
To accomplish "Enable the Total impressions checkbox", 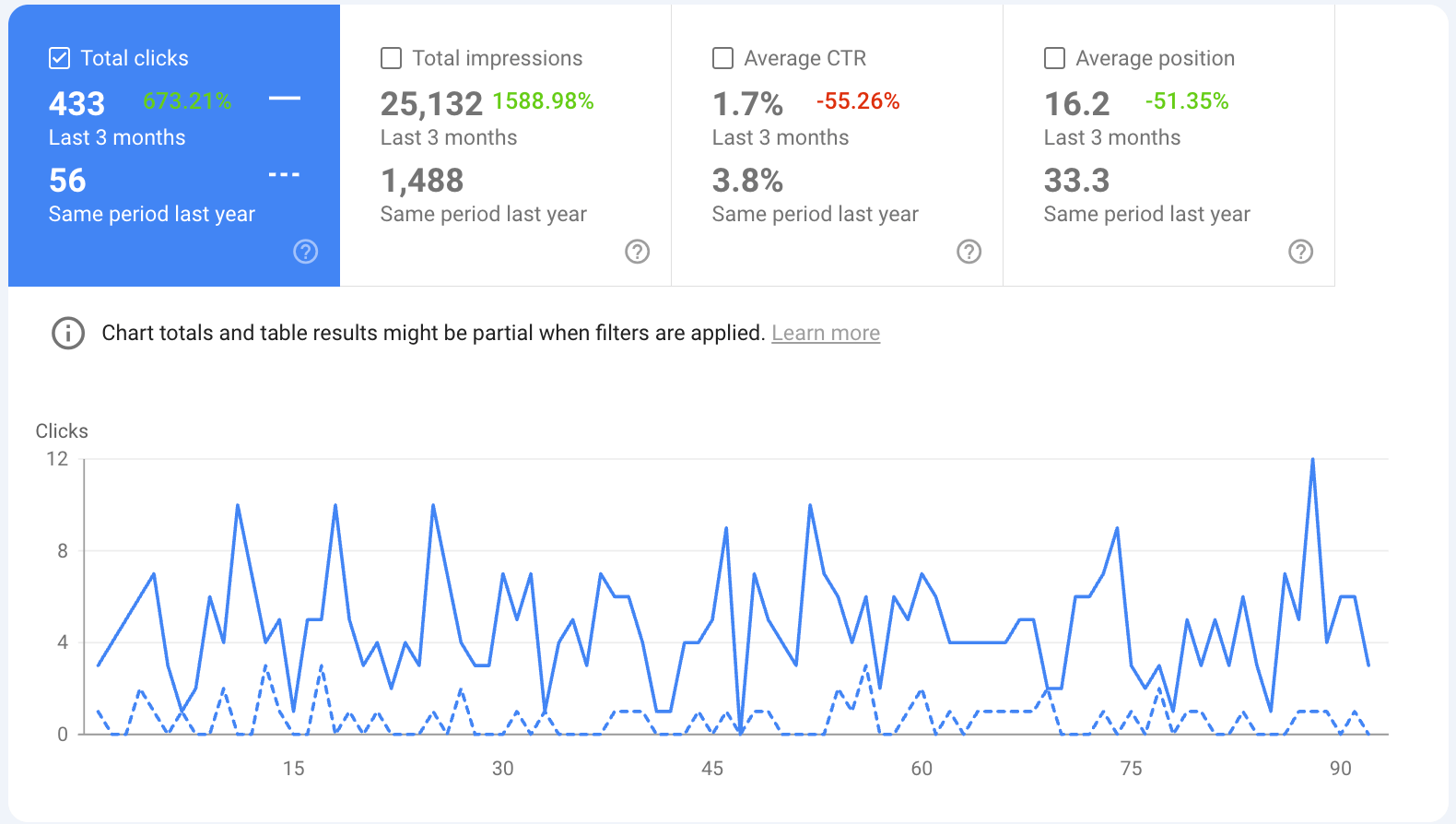I will click(x=391, y=58).
